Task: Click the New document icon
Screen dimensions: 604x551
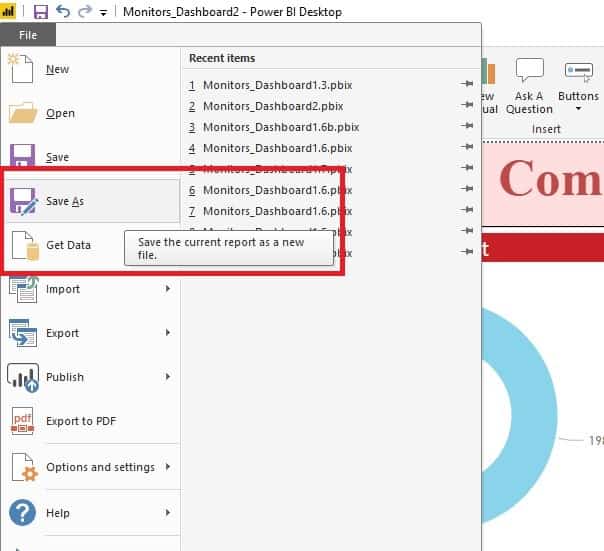Action: click(21, 69)
